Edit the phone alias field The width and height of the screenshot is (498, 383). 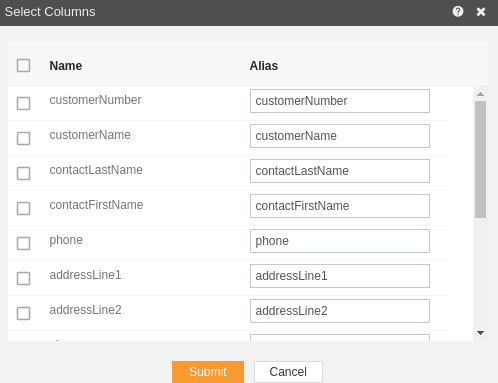pyautogui.click(x=340, y=241)
